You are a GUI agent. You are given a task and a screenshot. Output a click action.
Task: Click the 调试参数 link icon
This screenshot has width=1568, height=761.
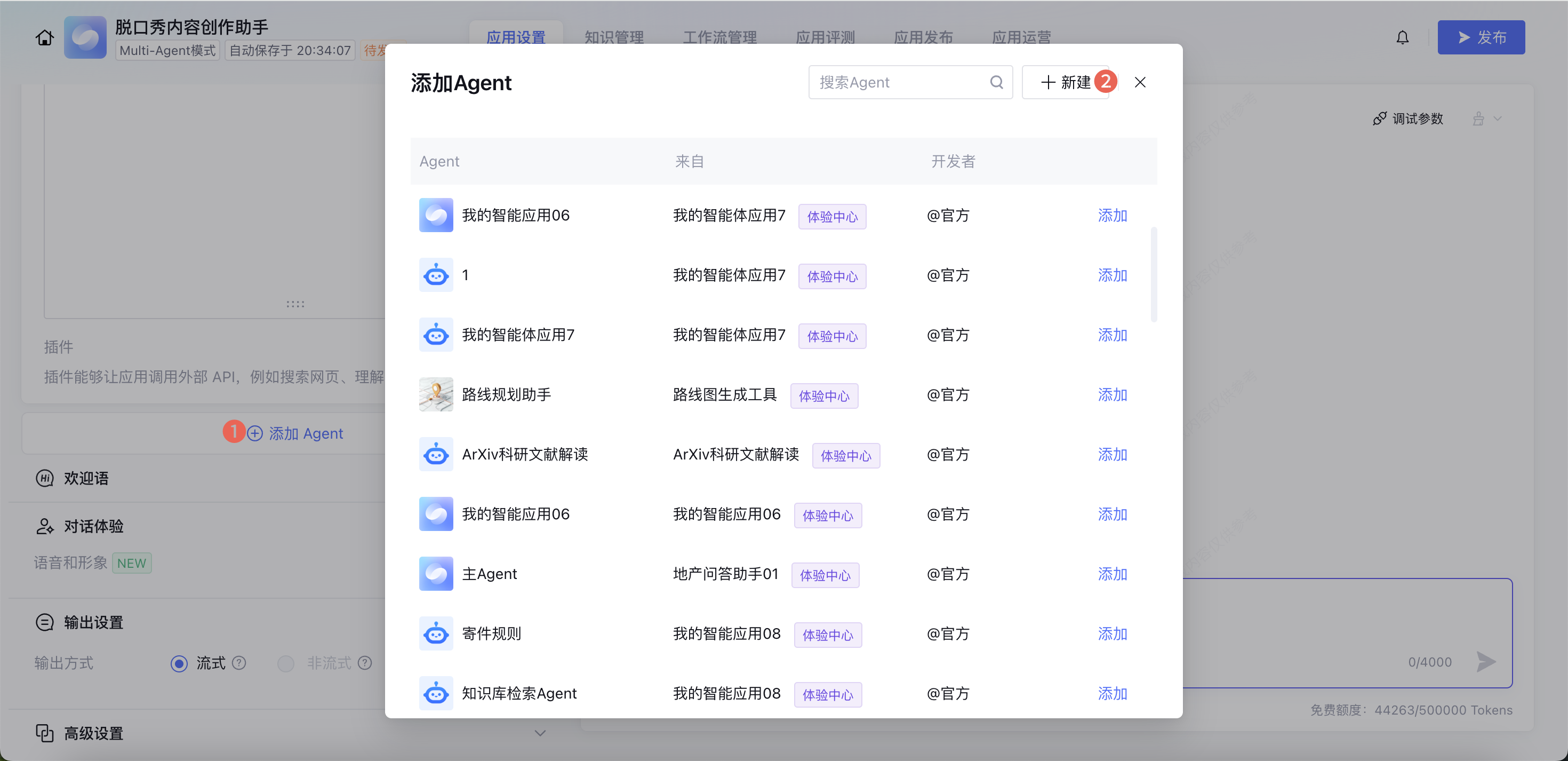coord(1379,119)
